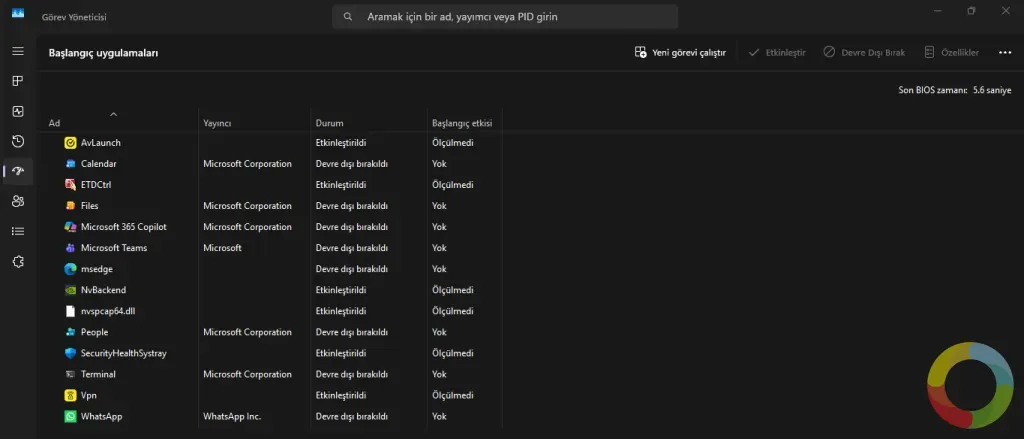Click Etkinleştirildi status in Vpn row
Viewport: 1024px width, 439px height.
[341, 395]
